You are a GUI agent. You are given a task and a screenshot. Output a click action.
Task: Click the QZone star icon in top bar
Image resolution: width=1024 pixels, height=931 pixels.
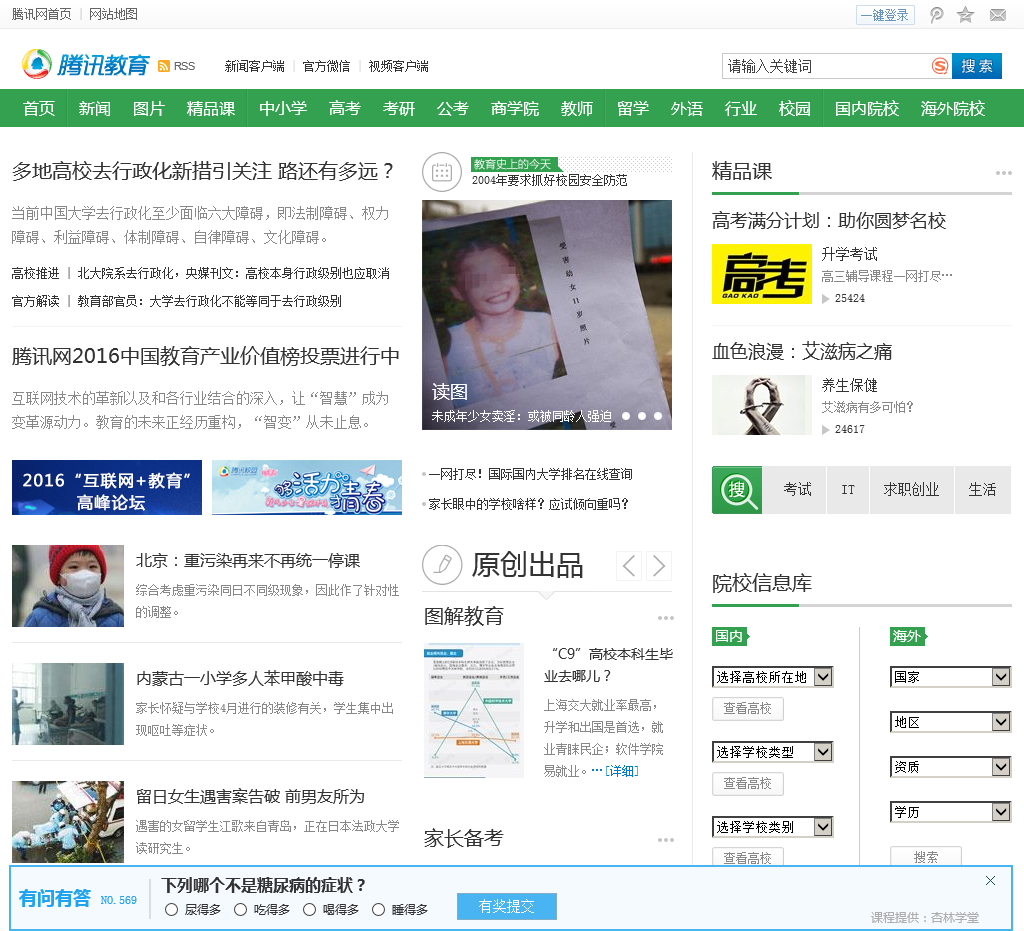965,14
